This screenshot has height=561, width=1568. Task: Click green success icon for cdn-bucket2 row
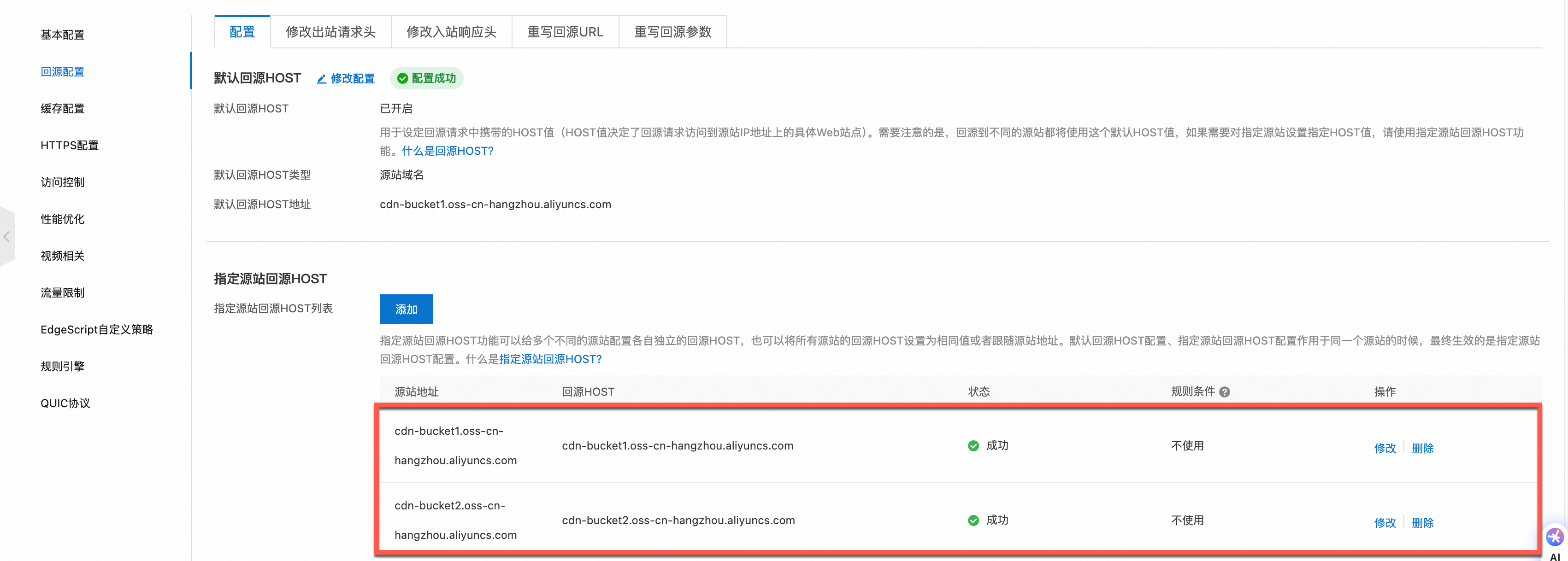[973, 521]
